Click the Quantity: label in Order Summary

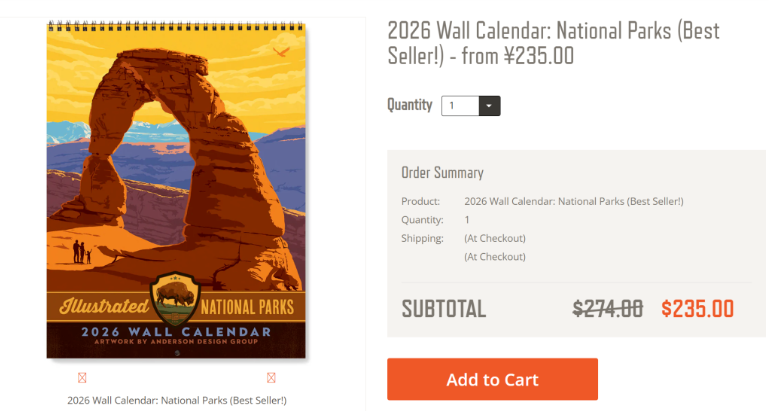tap(422, 220)
